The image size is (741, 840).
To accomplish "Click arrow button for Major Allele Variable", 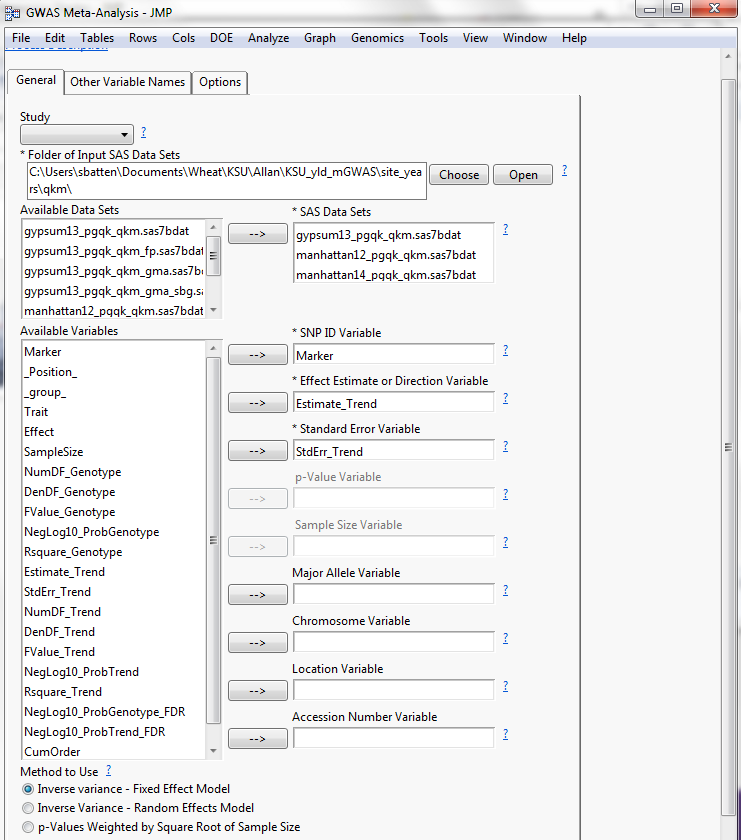I will [257, 595].
